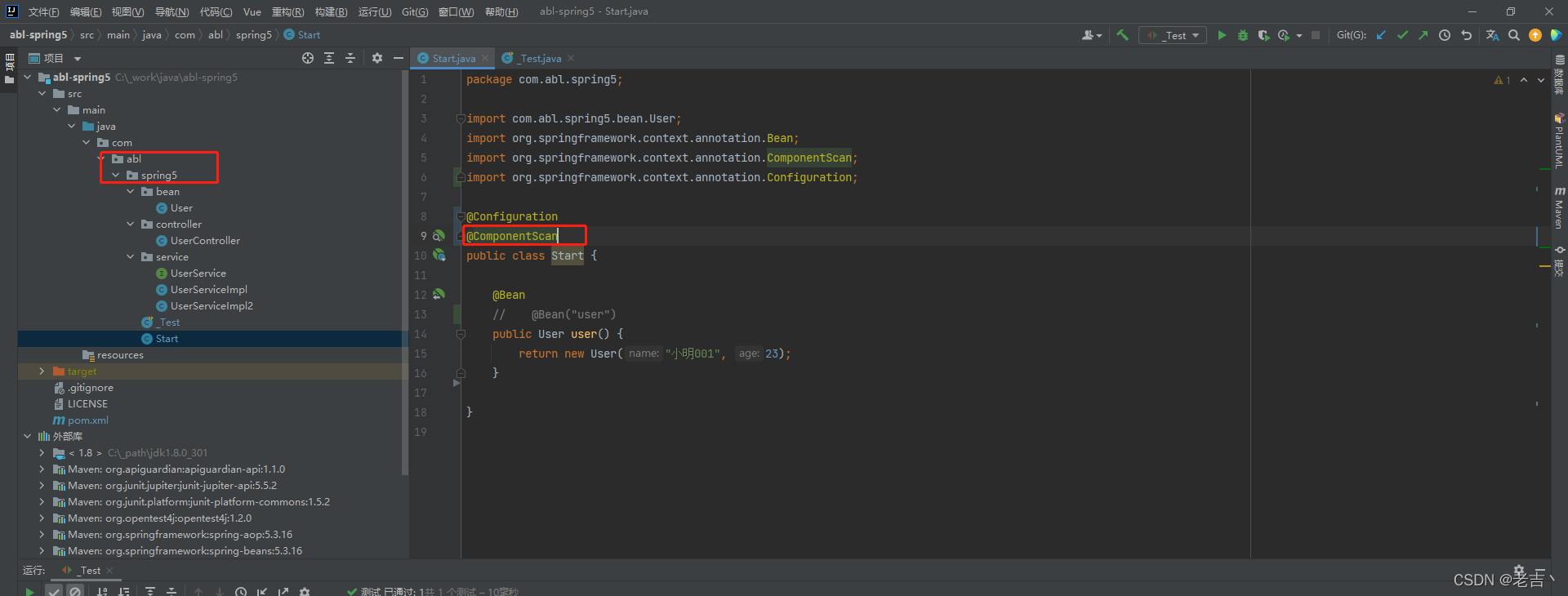Viewport: 1568px width, 596px height.
Task: Open the _Test run configuration dropdown
Action: [1173, 35]
